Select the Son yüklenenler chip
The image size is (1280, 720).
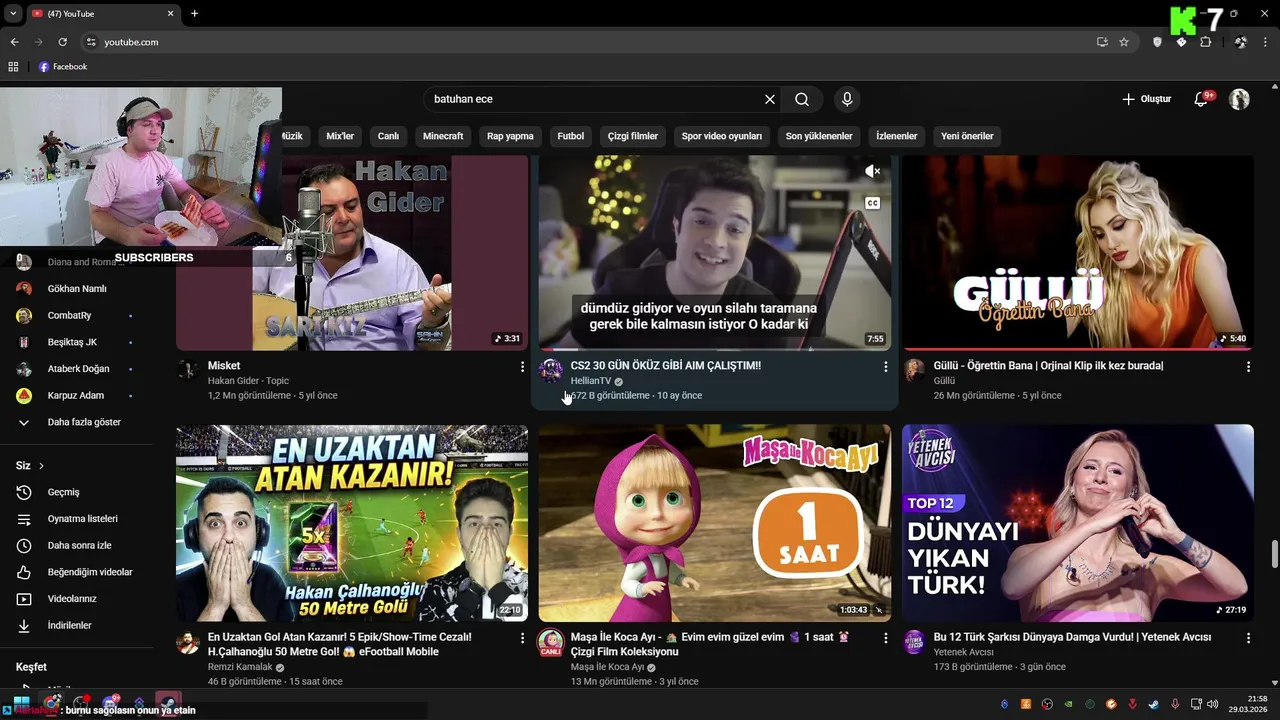pos(819,136)
